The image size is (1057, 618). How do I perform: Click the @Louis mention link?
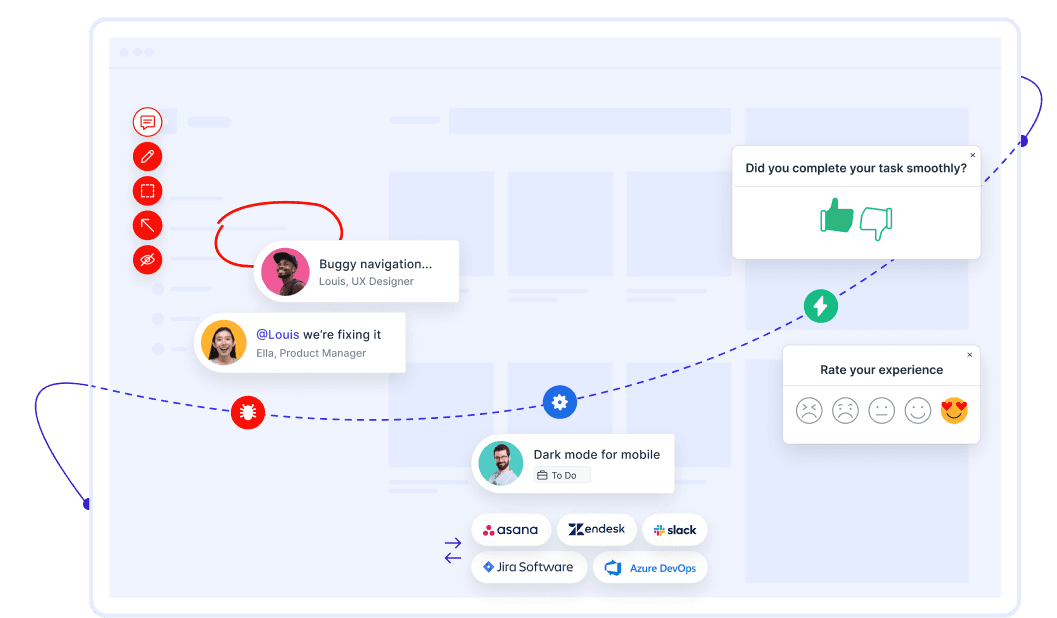pos(278,334)
